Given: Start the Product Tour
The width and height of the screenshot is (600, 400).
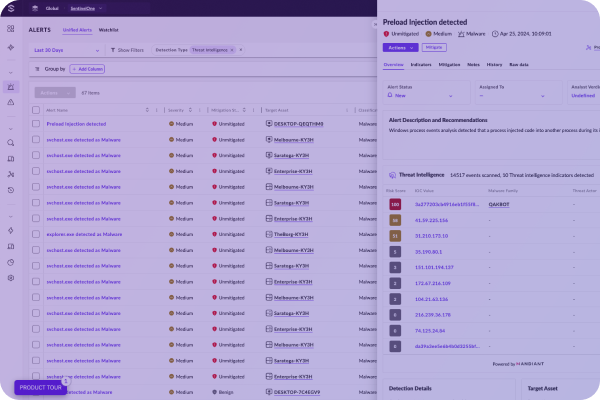Looking at the screenshot, I should 40,387.
